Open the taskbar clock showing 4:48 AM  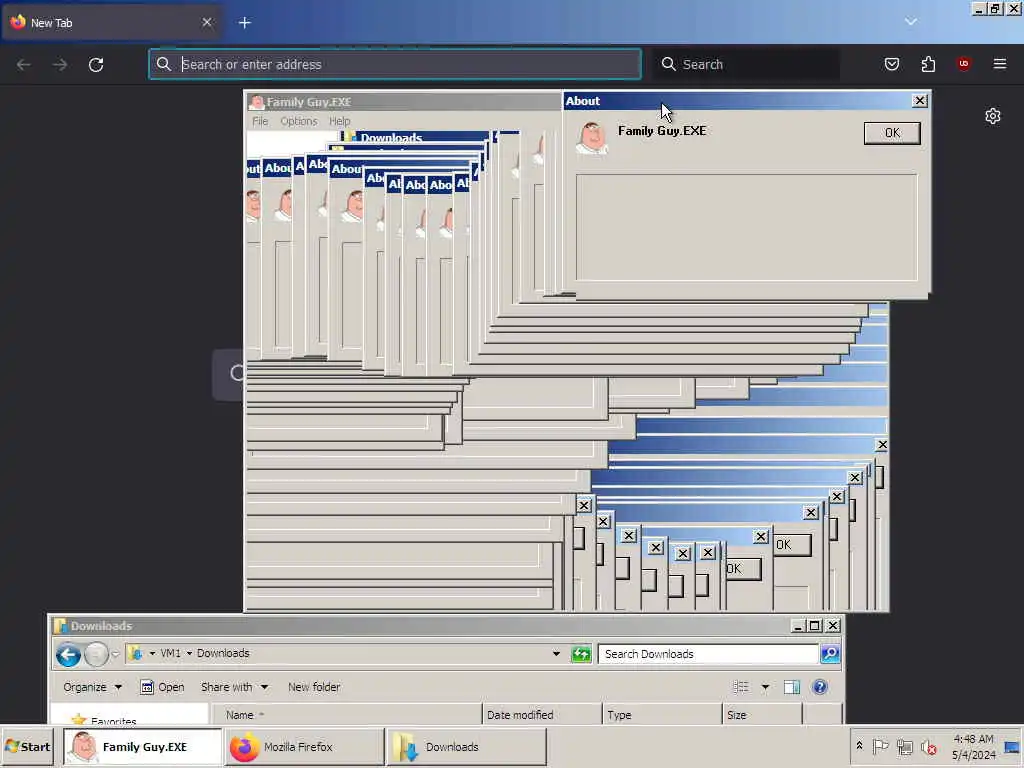click(973, 747)
